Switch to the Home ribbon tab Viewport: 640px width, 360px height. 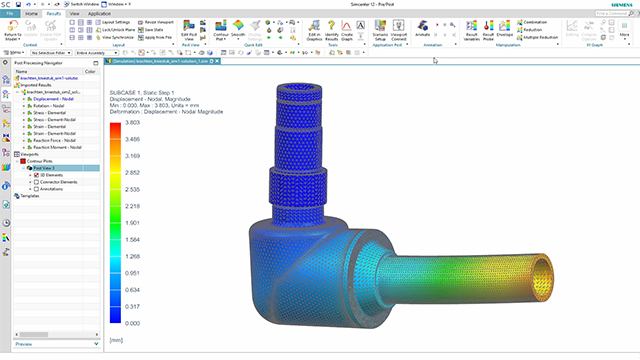31,13
